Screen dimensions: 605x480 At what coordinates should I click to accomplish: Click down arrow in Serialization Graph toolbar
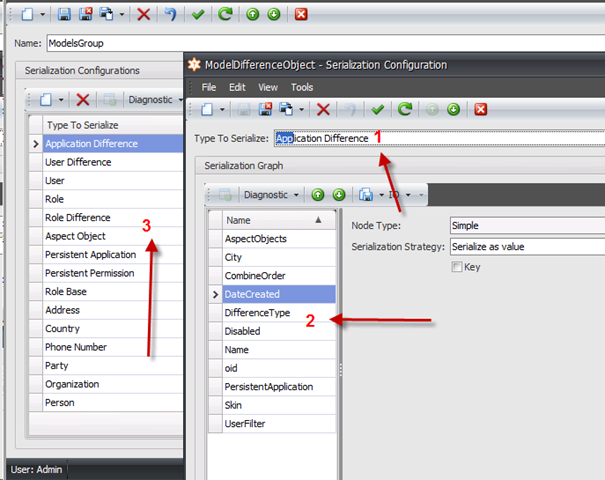(339, 195)
